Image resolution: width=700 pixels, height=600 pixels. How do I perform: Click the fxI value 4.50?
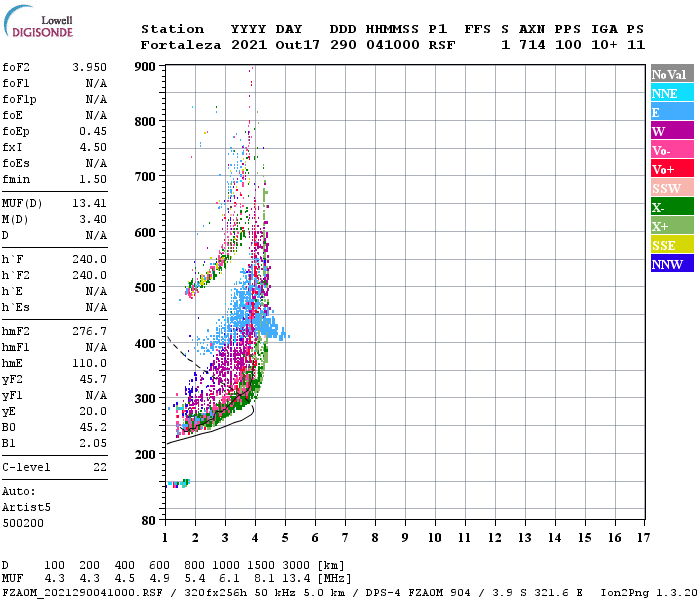point(93,147)
